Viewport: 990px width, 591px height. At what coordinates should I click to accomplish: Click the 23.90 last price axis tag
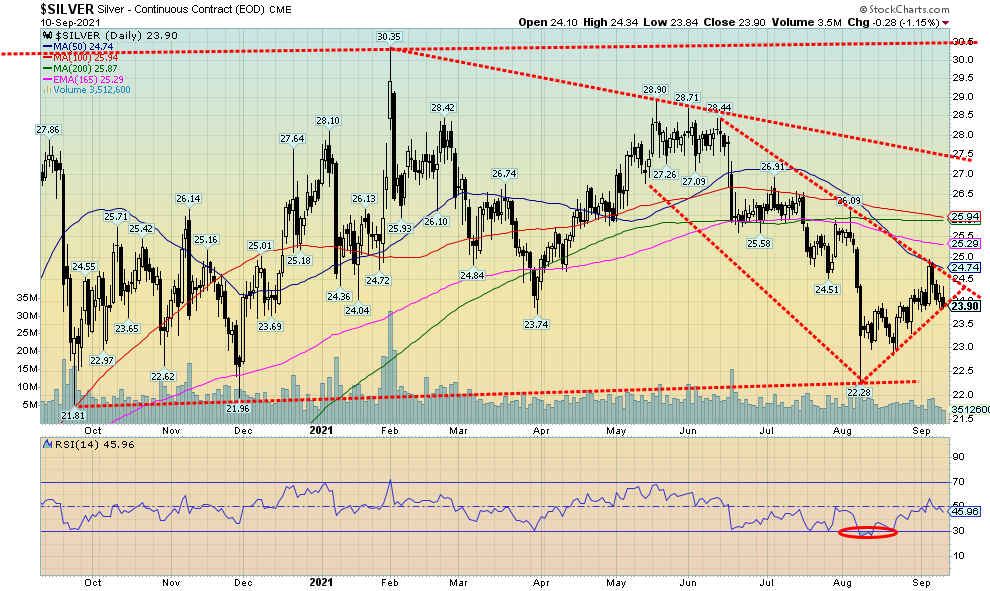click(x=965, y=307)
